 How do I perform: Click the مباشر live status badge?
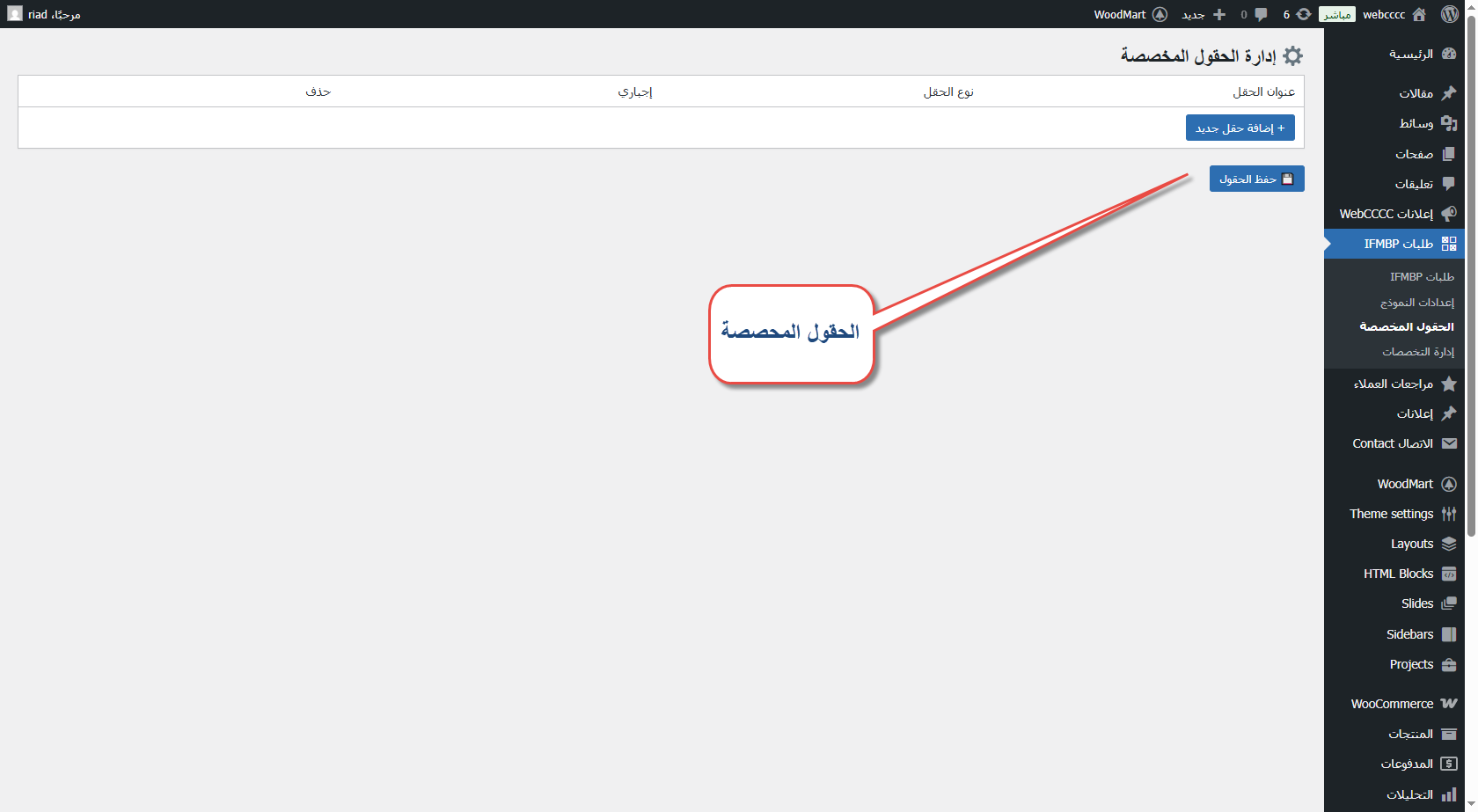(1336, 14)
